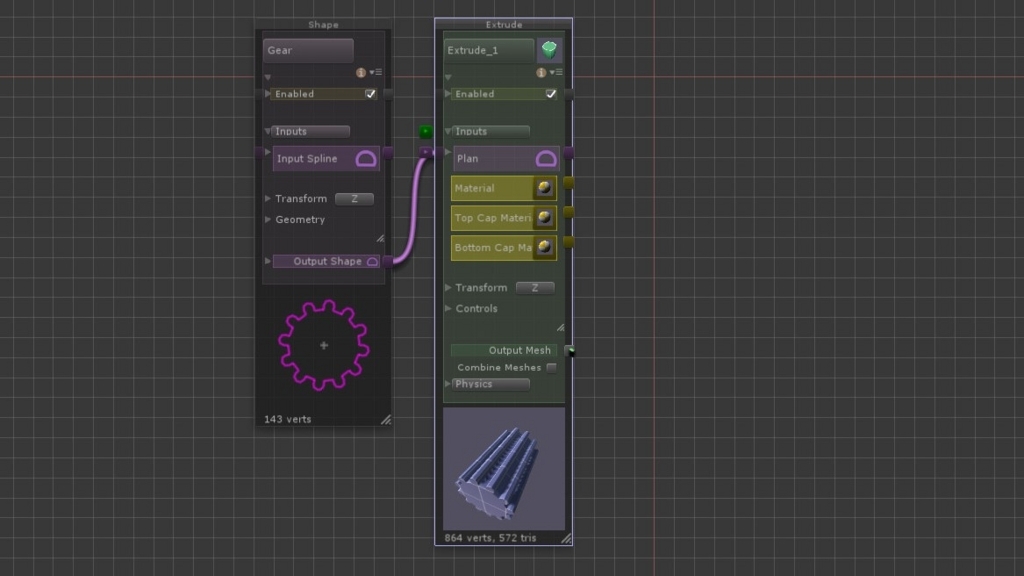1024x576 pixels.
Task: Click the grey socket right of Extrude Enabled
Action: (569, 94)
